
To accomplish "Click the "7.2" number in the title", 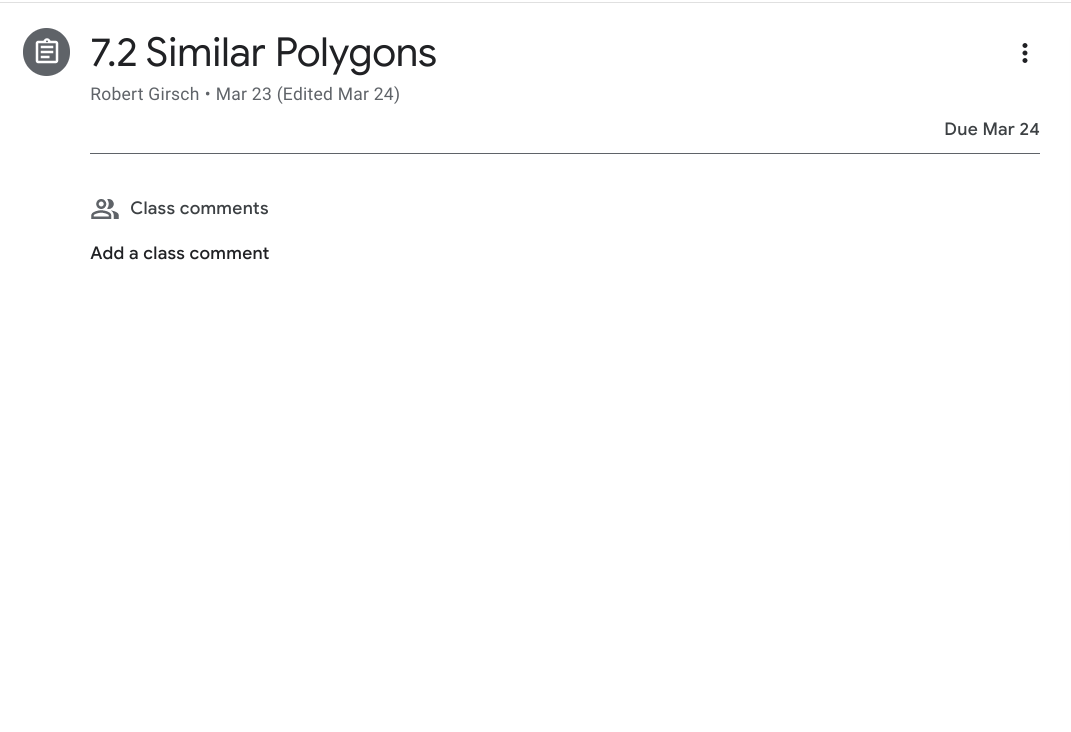I will pyautogui.click(x=113, y=53).
